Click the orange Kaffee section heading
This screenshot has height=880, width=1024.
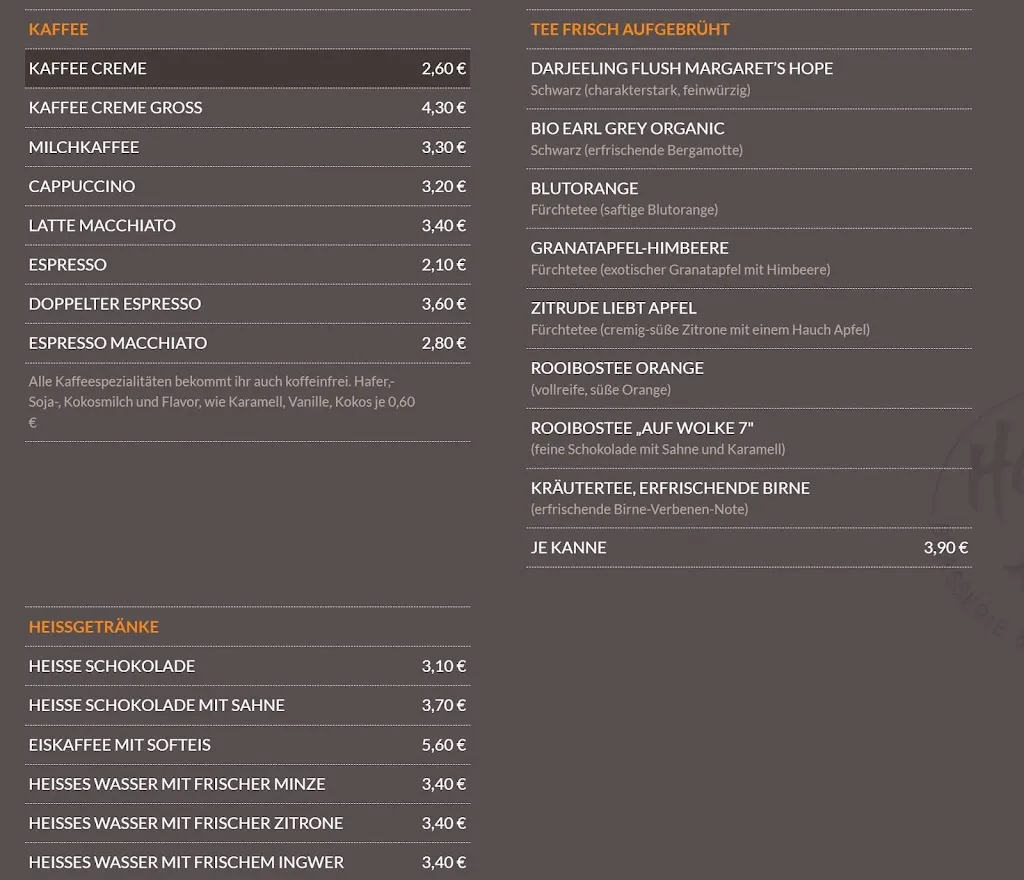(59, 29)
